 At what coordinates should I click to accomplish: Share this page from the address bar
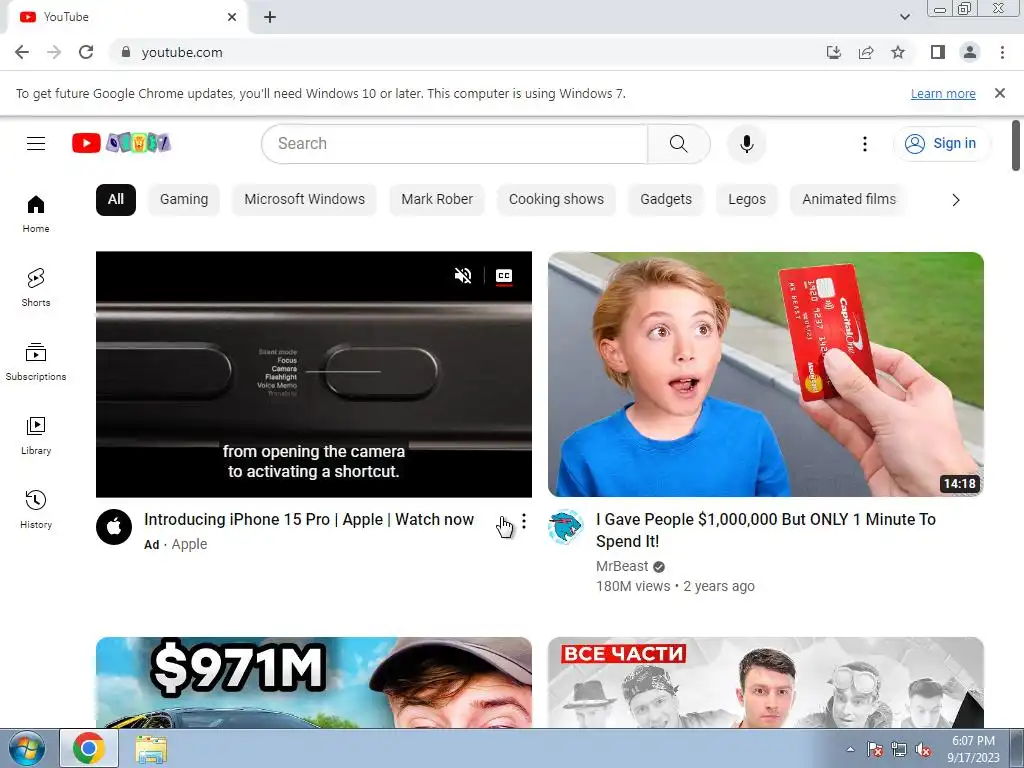(x=866, y=52)
